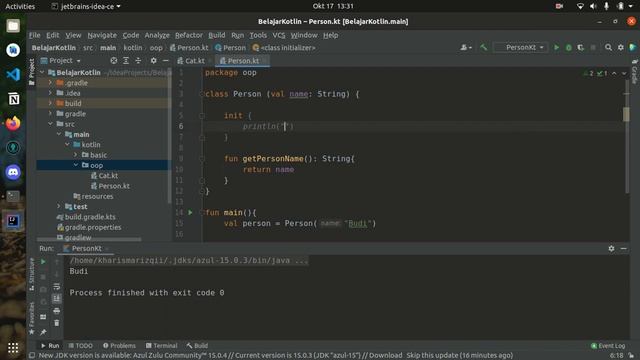Open Notion from the dock
Image resolution: width=640 pixels, height=360 pixels.
13,99
